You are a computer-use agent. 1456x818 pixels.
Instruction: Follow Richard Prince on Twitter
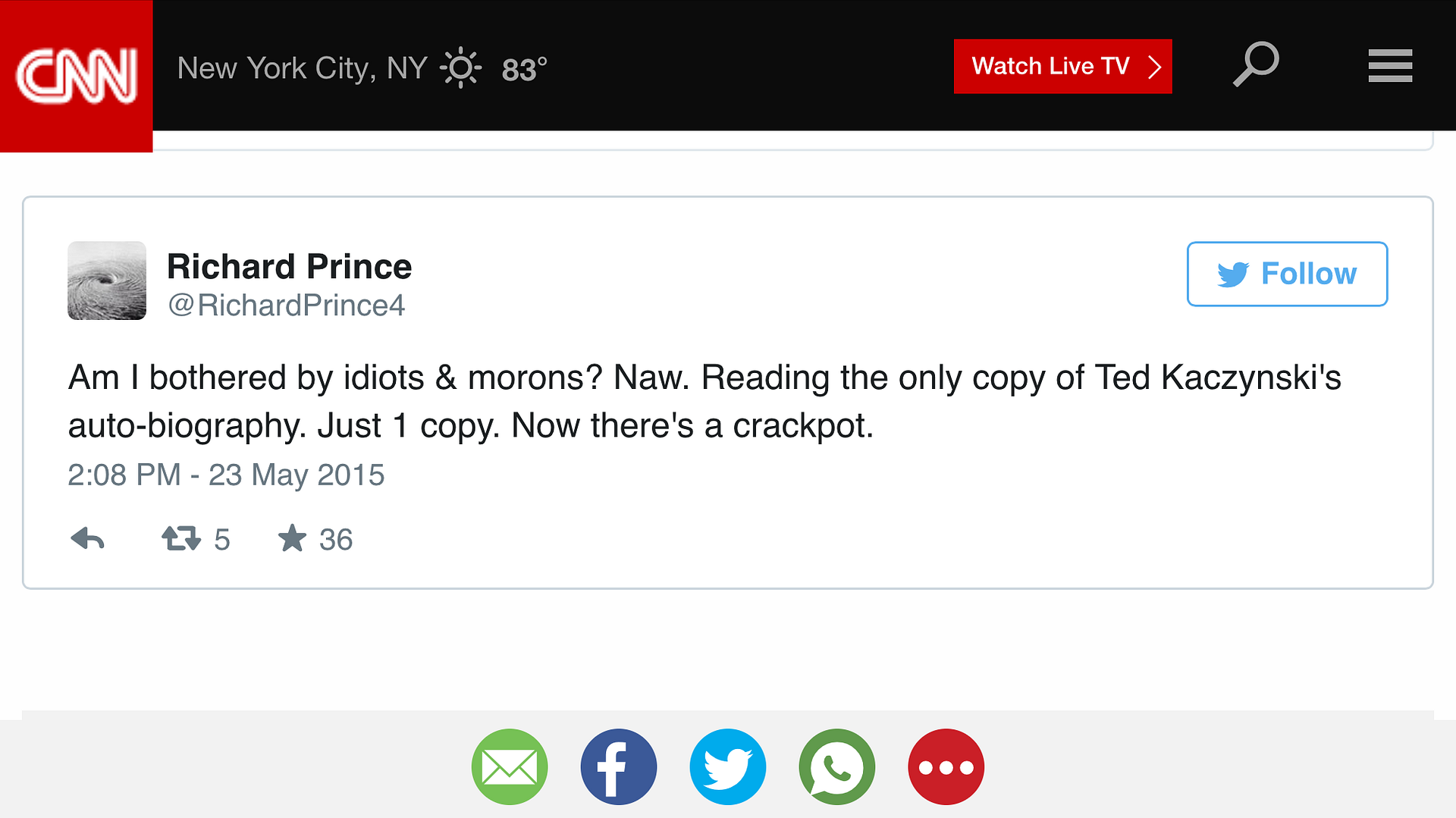1287,274
